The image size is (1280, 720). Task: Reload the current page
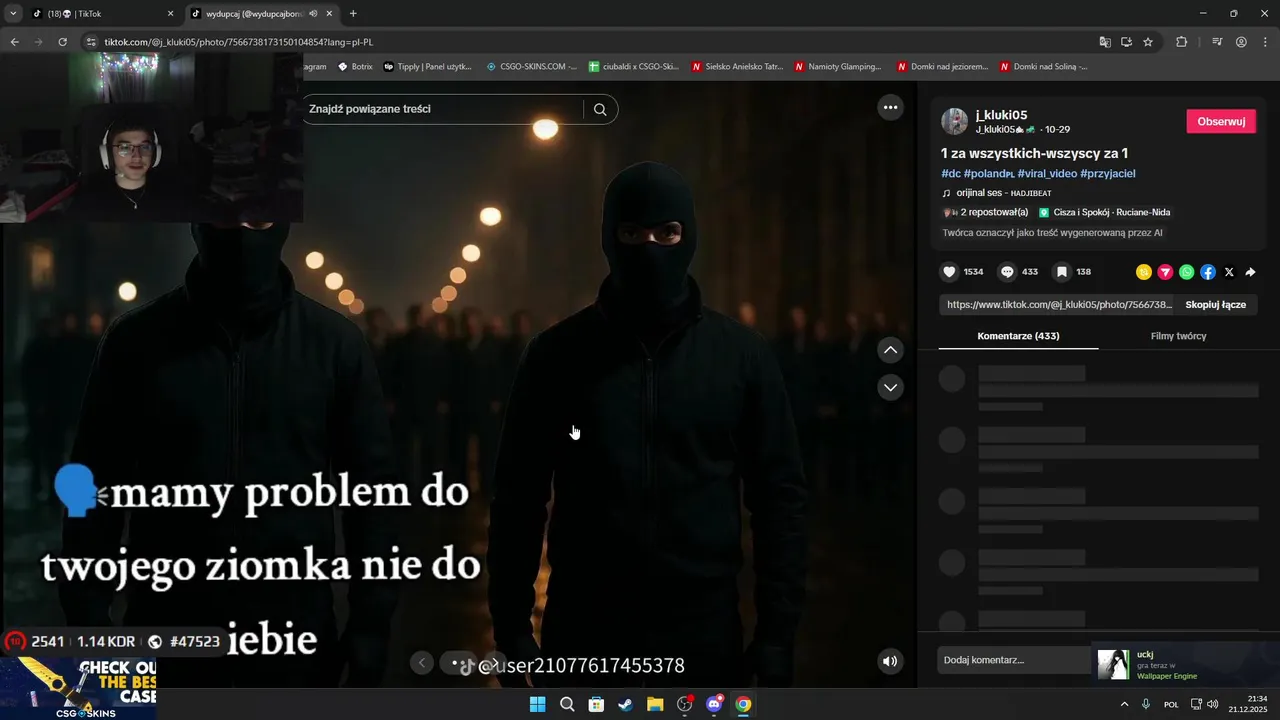click(62, 42)
